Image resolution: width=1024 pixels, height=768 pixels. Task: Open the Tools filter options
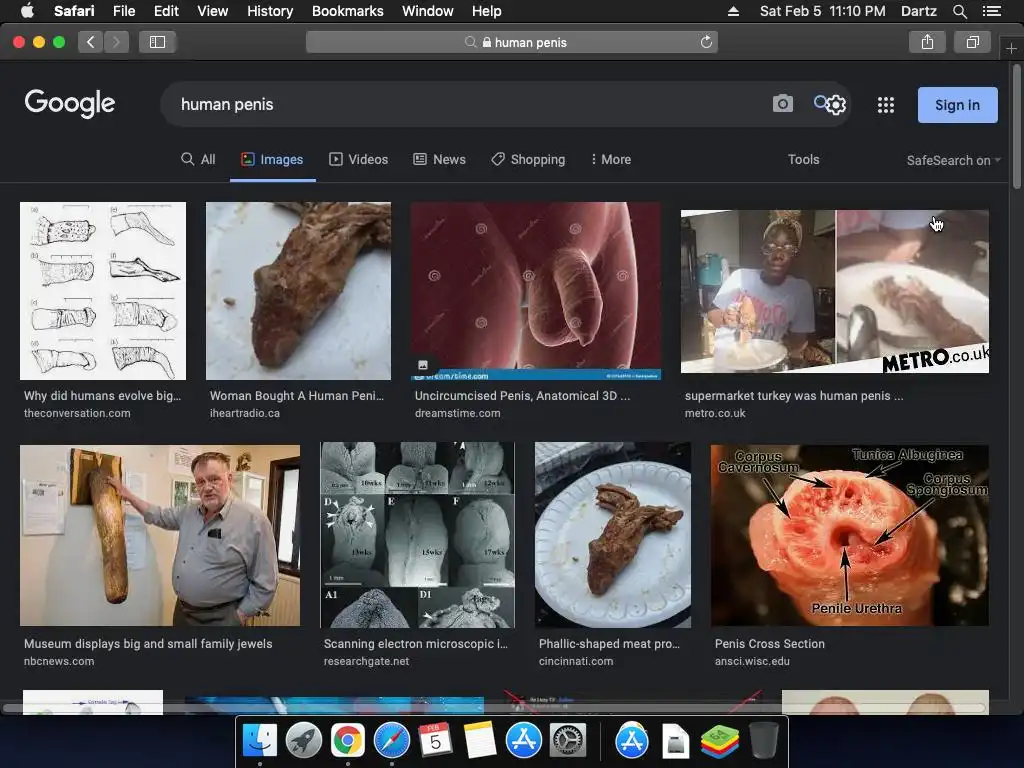pyautogui.click(x=803, y=159)
